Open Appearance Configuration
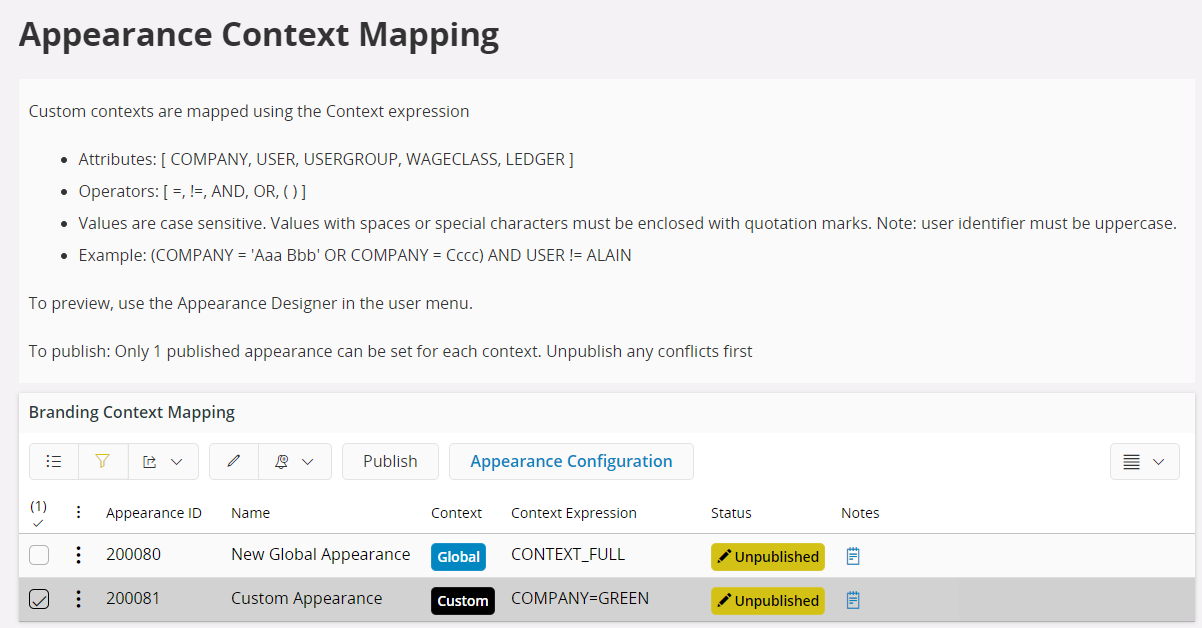 (571, 461)
